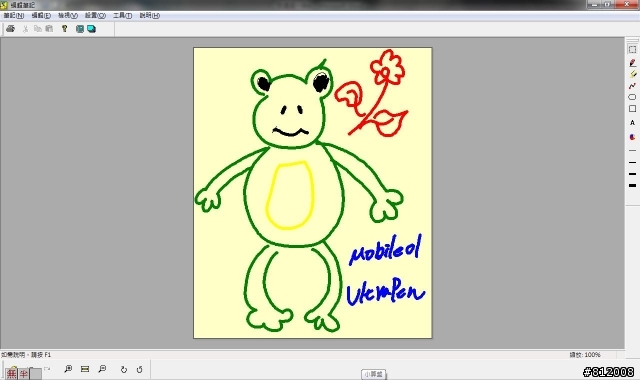Click the red 無 input method indicator
This screenshot has width=640, height=380.
point(11,374)
